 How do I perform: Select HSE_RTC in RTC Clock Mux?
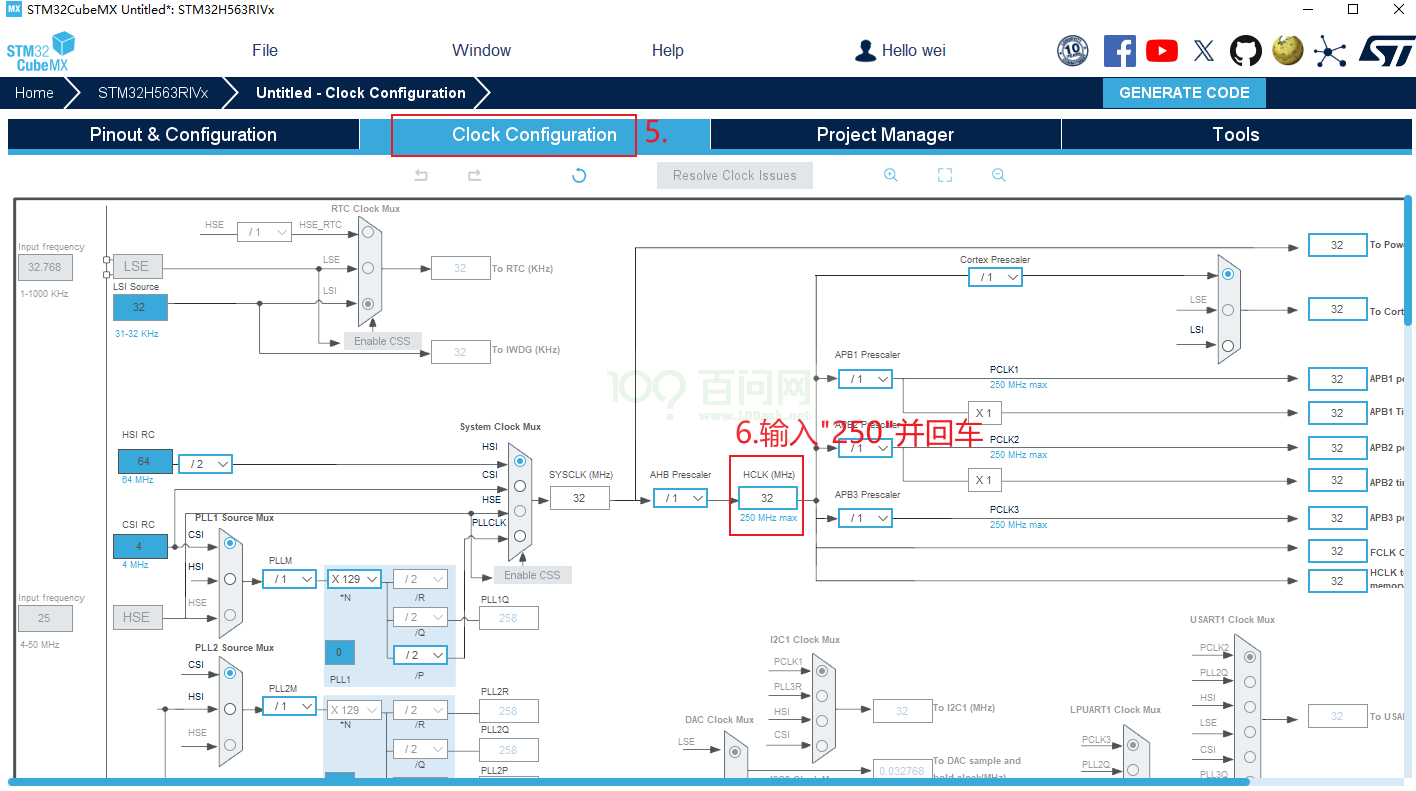368,232
